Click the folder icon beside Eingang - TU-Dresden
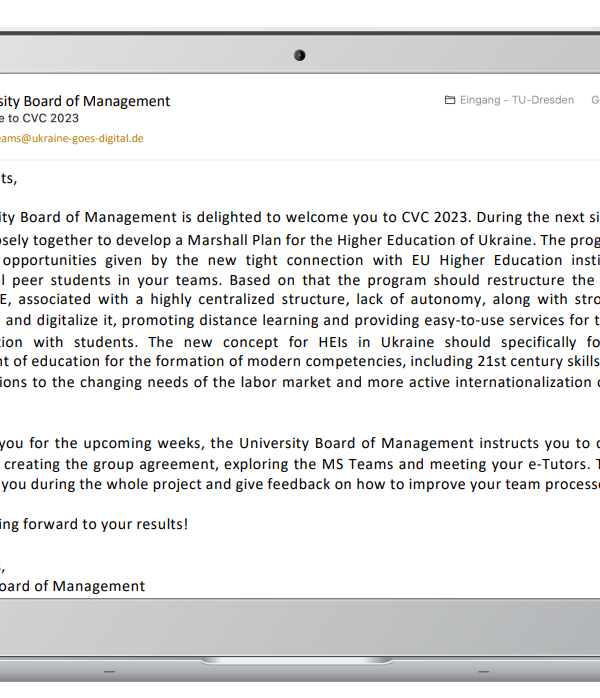600x698 pixels. coord(450,100)
